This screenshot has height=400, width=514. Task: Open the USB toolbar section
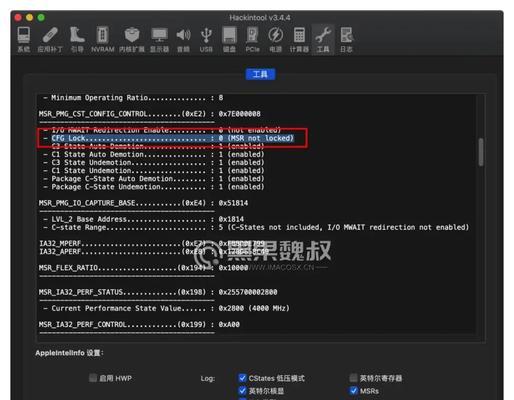point(206,39)
